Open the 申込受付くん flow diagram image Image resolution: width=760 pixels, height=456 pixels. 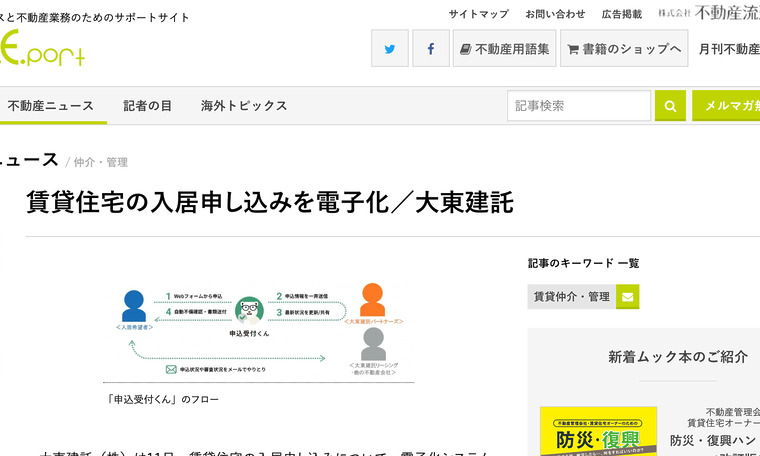[x=258, y=331]
